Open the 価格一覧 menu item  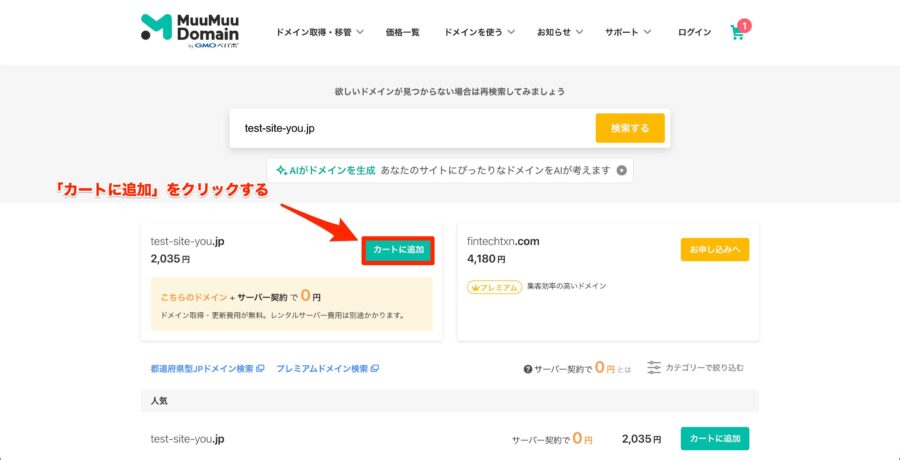coord(402,32)
